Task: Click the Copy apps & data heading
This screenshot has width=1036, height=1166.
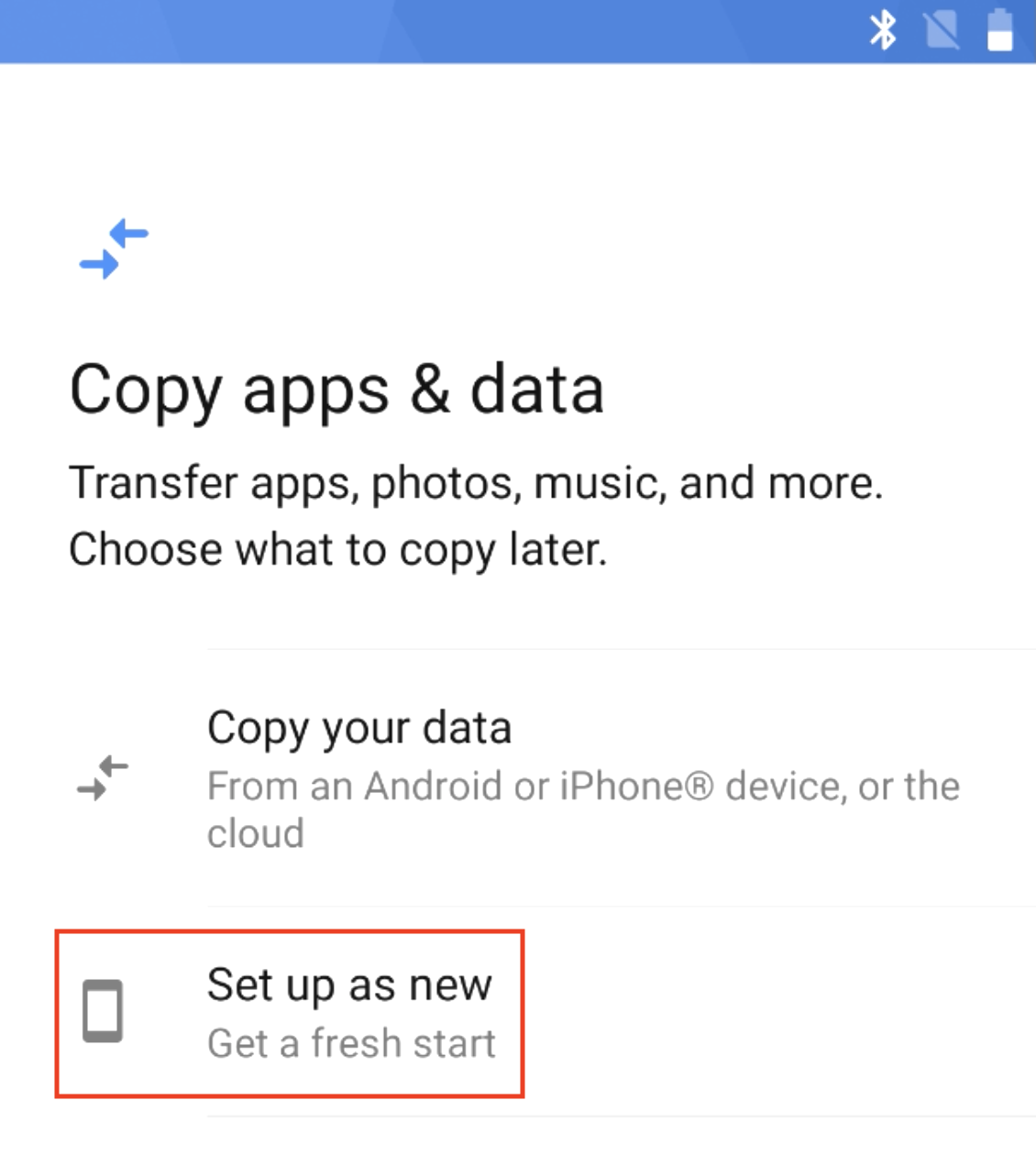Action: [x=336, y=390]
